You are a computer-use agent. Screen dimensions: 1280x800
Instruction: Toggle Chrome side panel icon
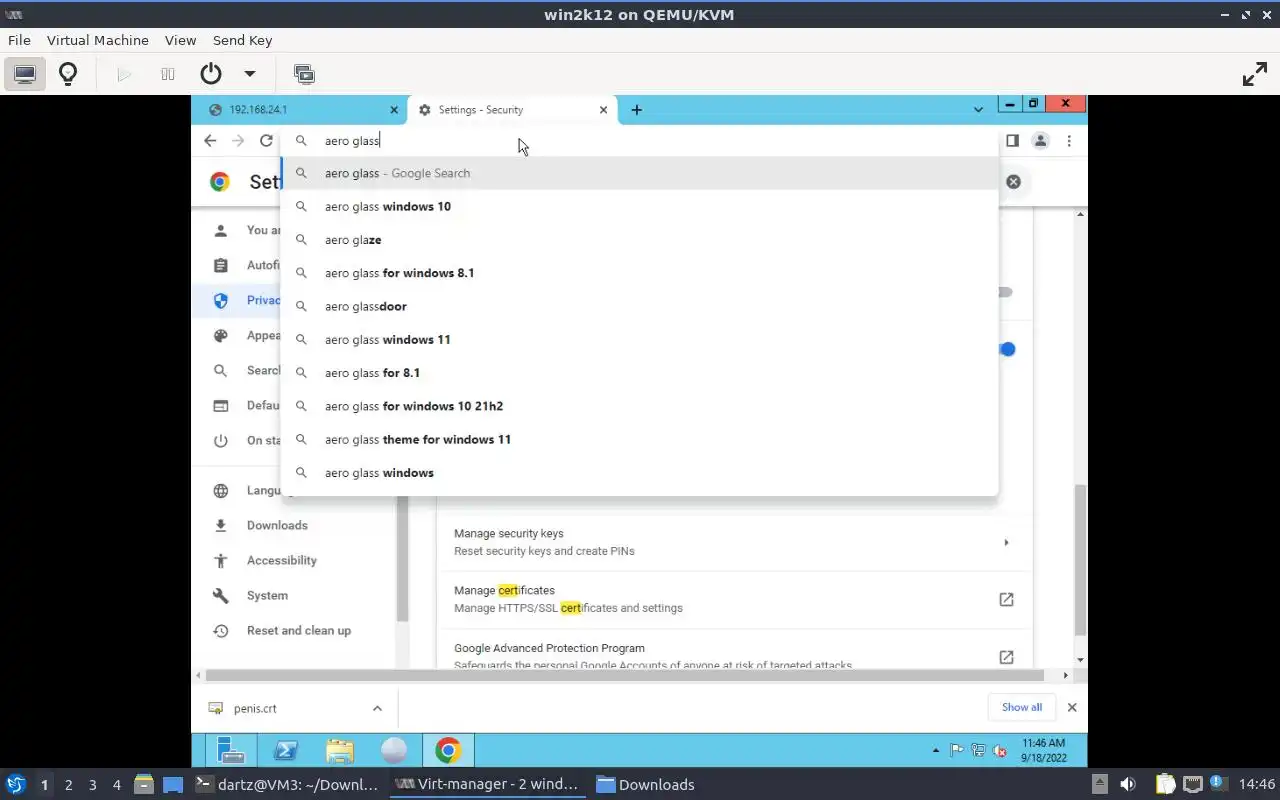tap(1012, 141)
